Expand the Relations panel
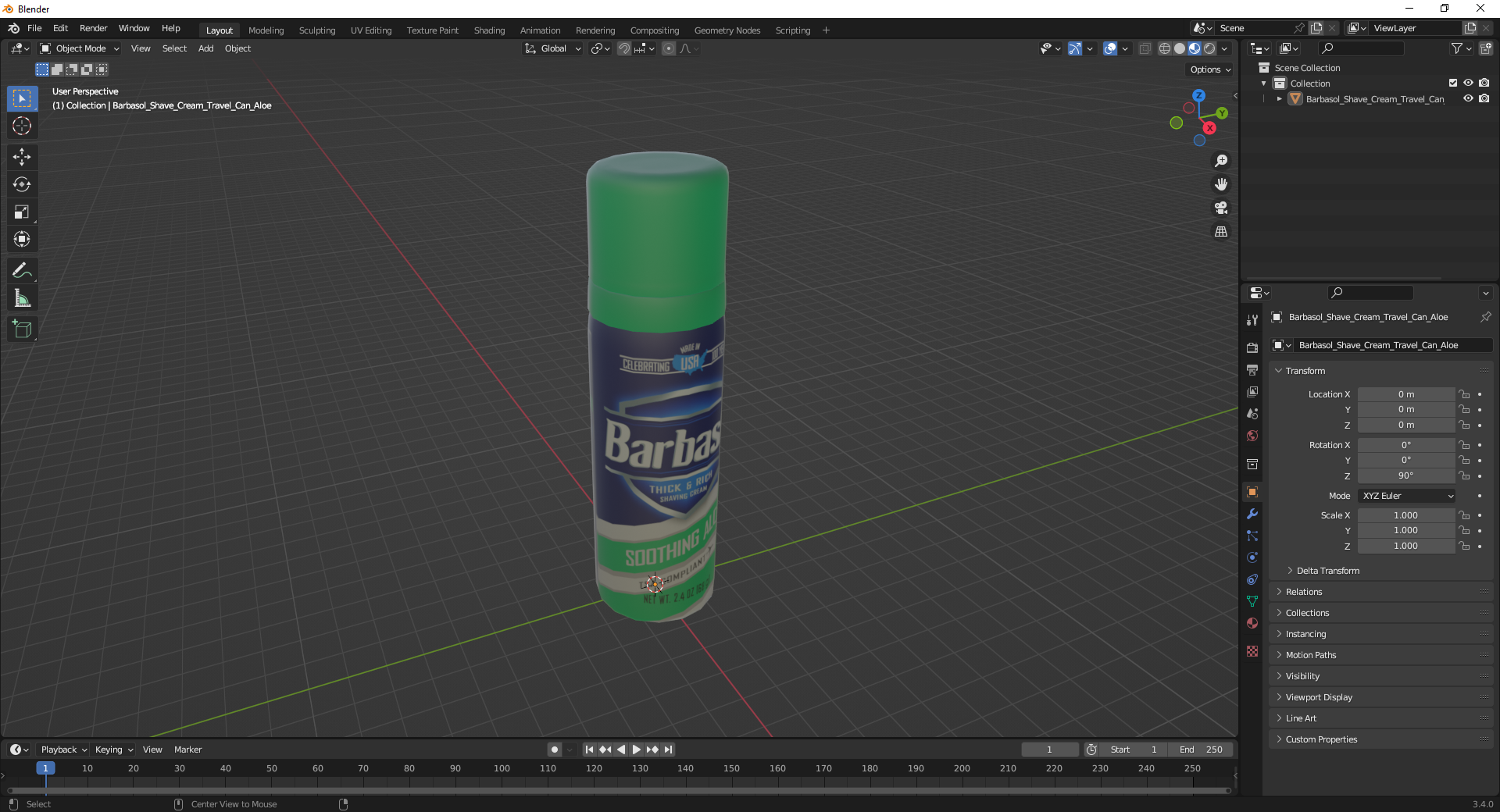This screenshot has height=812, width=1500. point(1304,592)
